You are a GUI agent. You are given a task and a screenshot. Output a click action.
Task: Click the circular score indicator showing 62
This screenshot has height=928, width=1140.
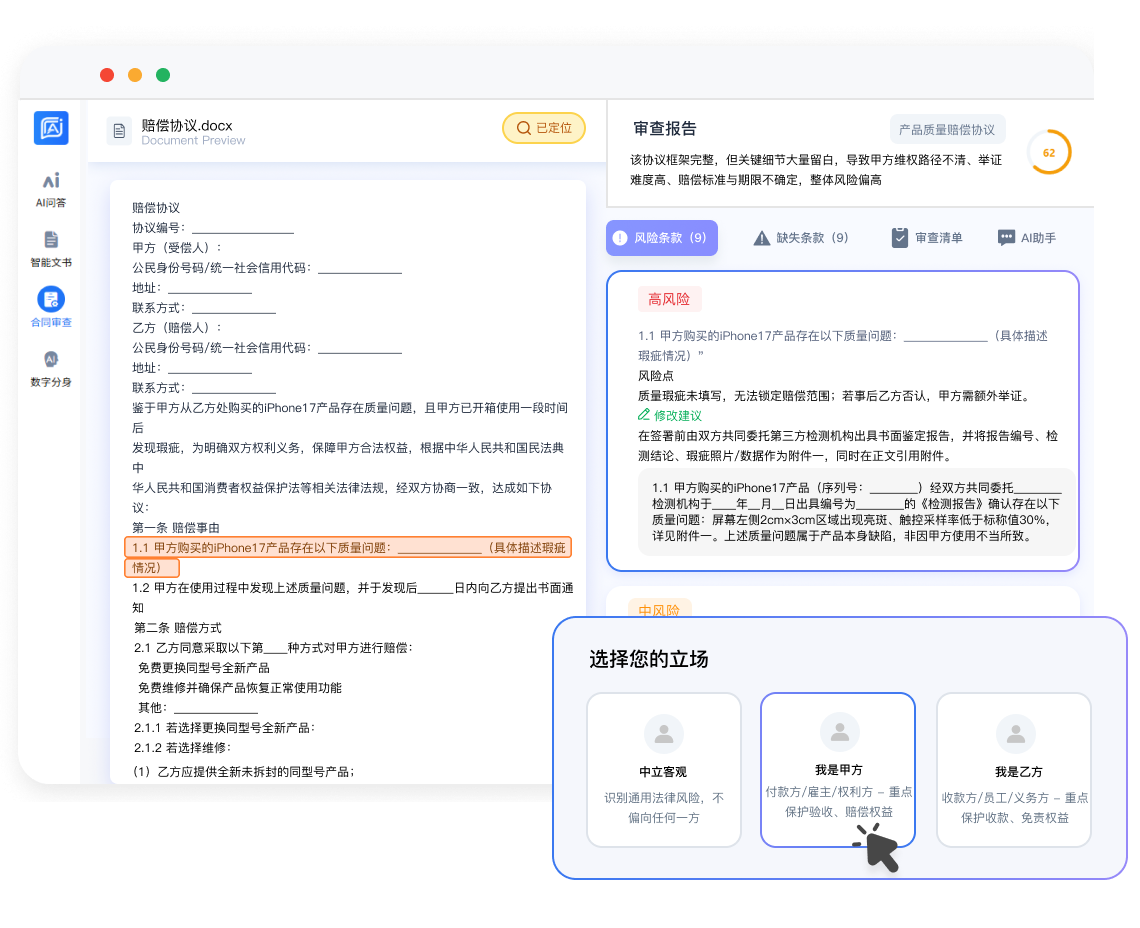point(1049,153)
